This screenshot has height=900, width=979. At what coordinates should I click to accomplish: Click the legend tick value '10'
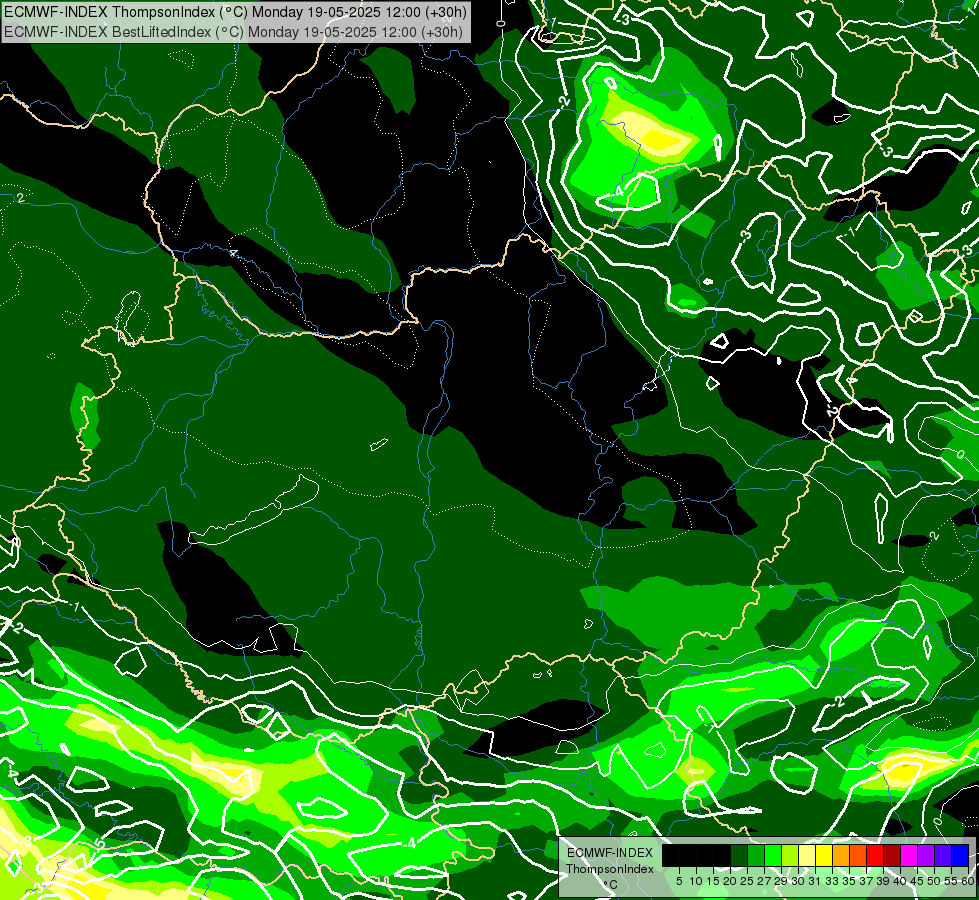click(x=696, y=881)
